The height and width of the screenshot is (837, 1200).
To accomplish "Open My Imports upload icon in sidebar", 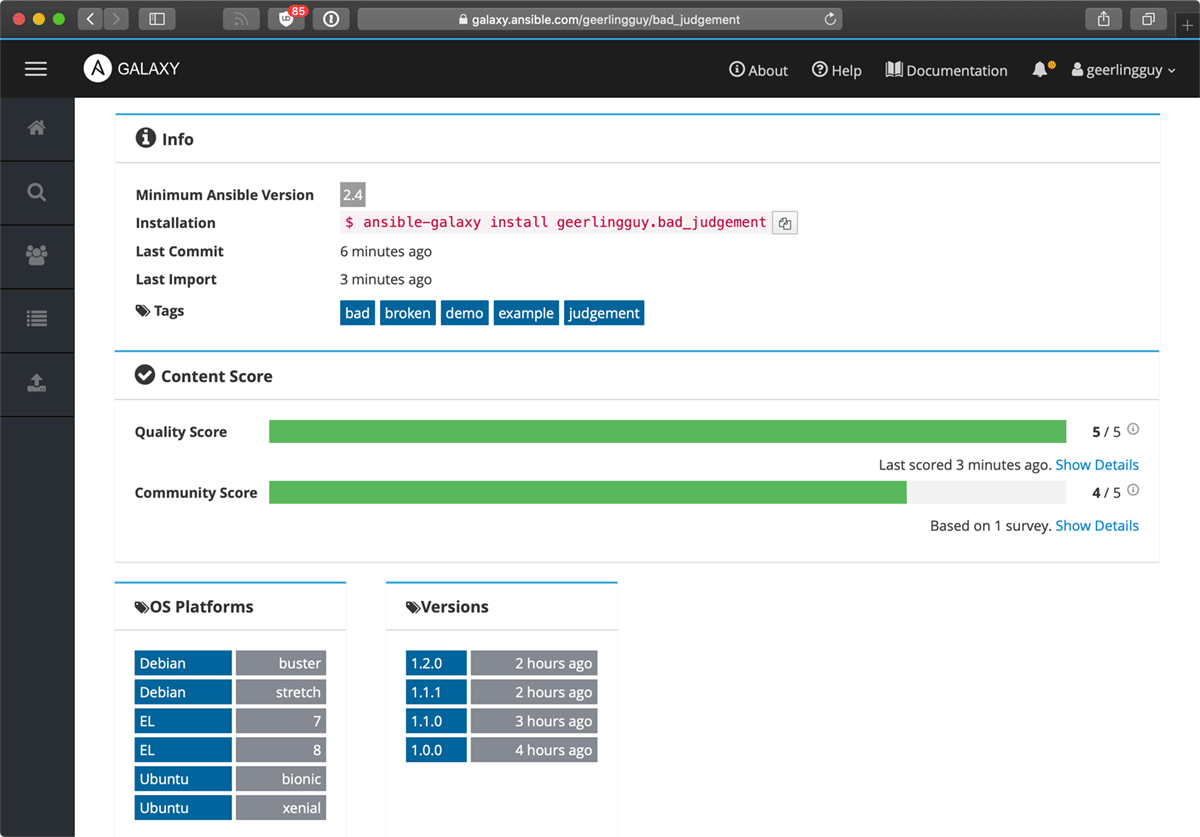I will [37, 383].
